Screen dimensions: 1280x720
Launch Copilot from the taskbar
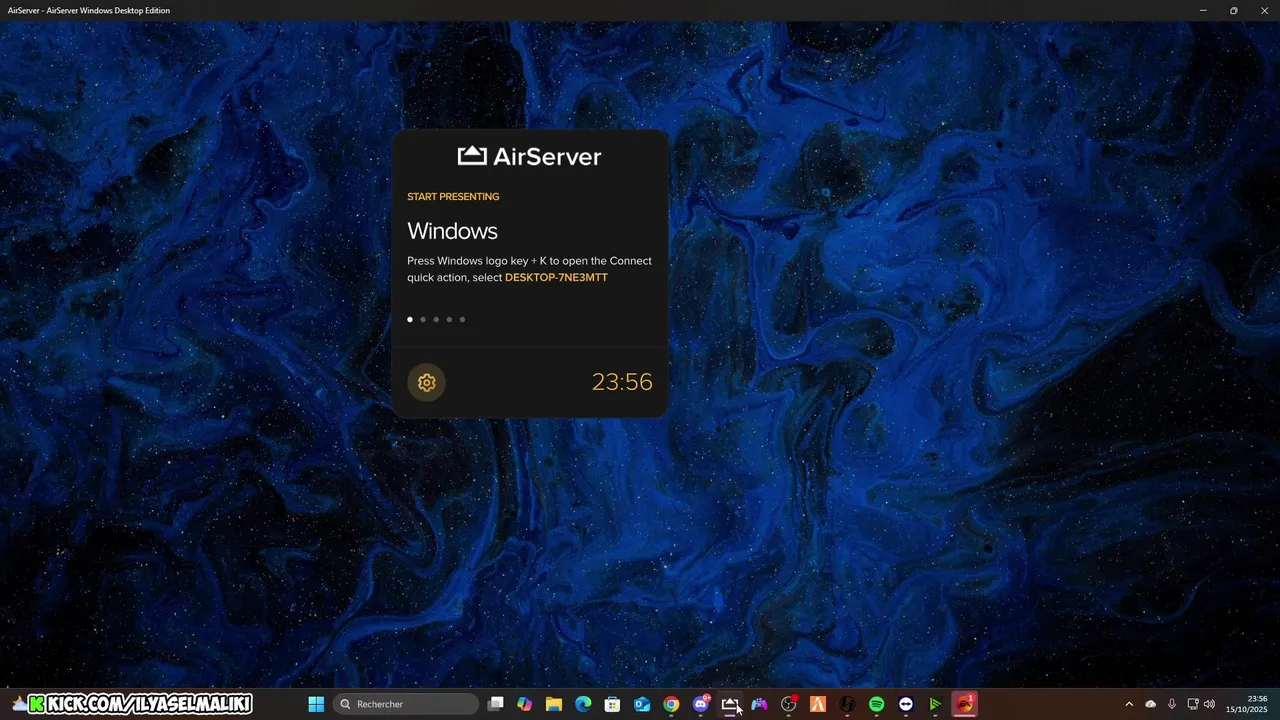point(524,704)
